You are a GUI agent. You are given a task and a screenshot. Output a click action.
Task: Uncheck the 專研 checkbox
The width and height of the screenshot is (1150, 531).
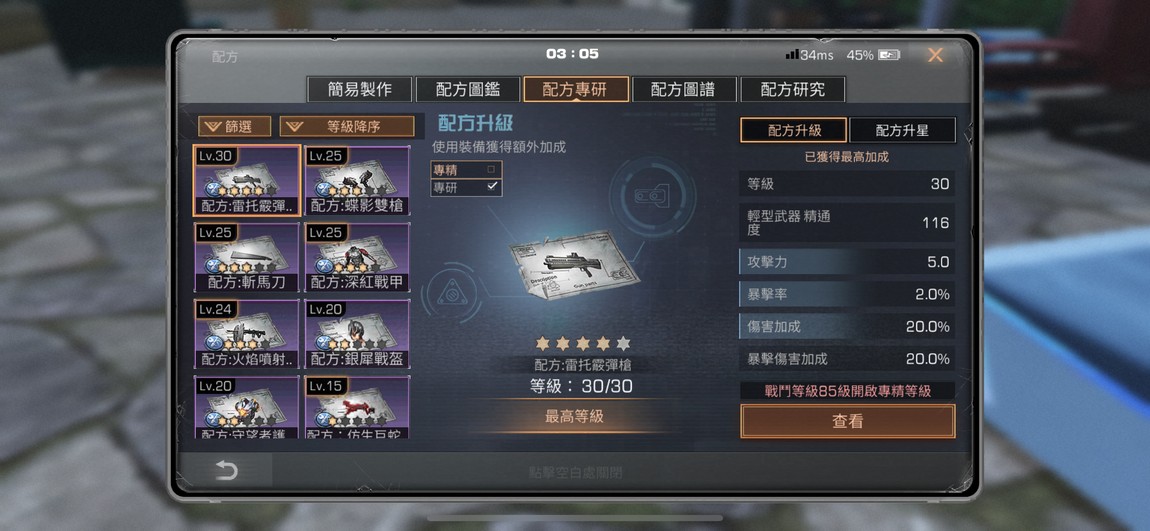coord(491,187)
